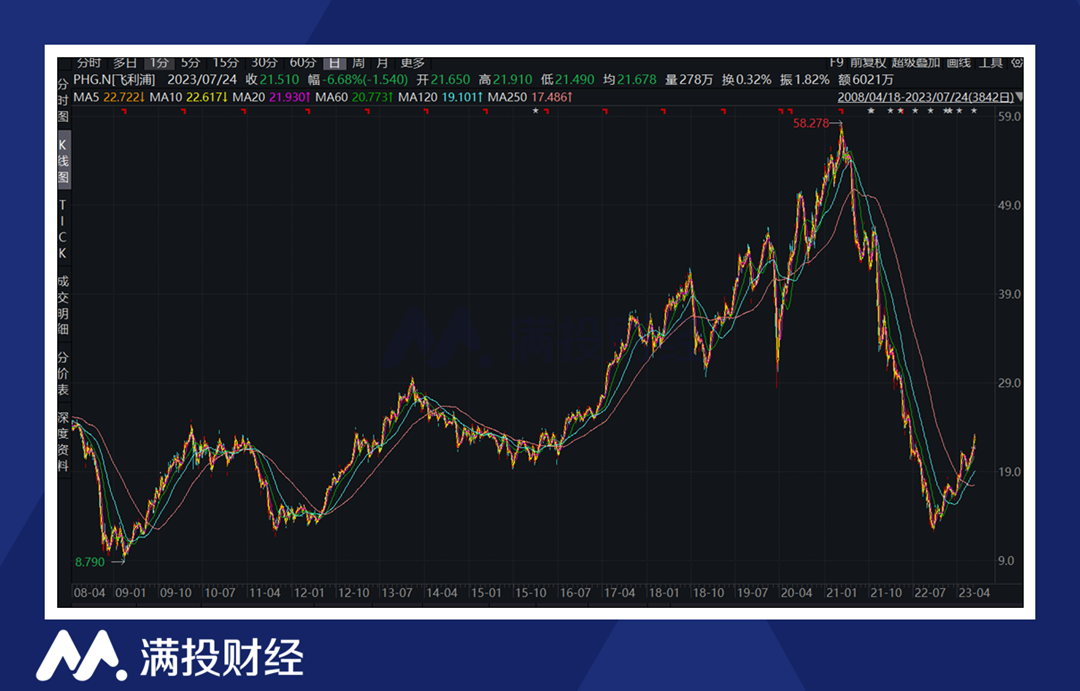Switch chart to 周 weekly period

(358, 63)
